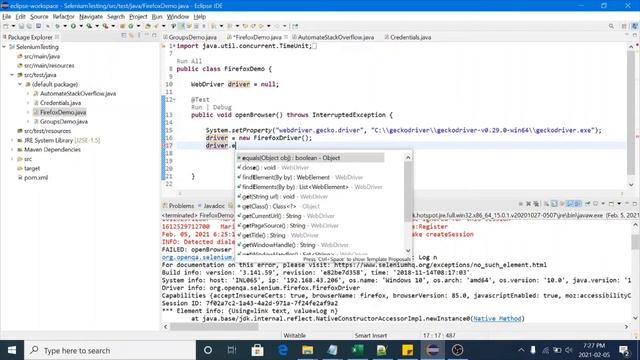Click the Native Method link in console
The height and width of the screenshot is (360, 640).
[497, 318]
